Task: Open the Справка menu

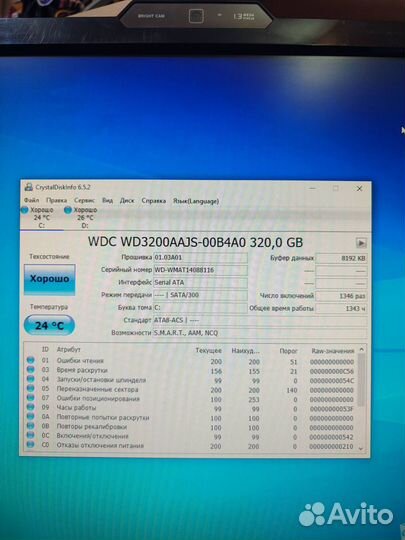Action: (x=154, y=201)
